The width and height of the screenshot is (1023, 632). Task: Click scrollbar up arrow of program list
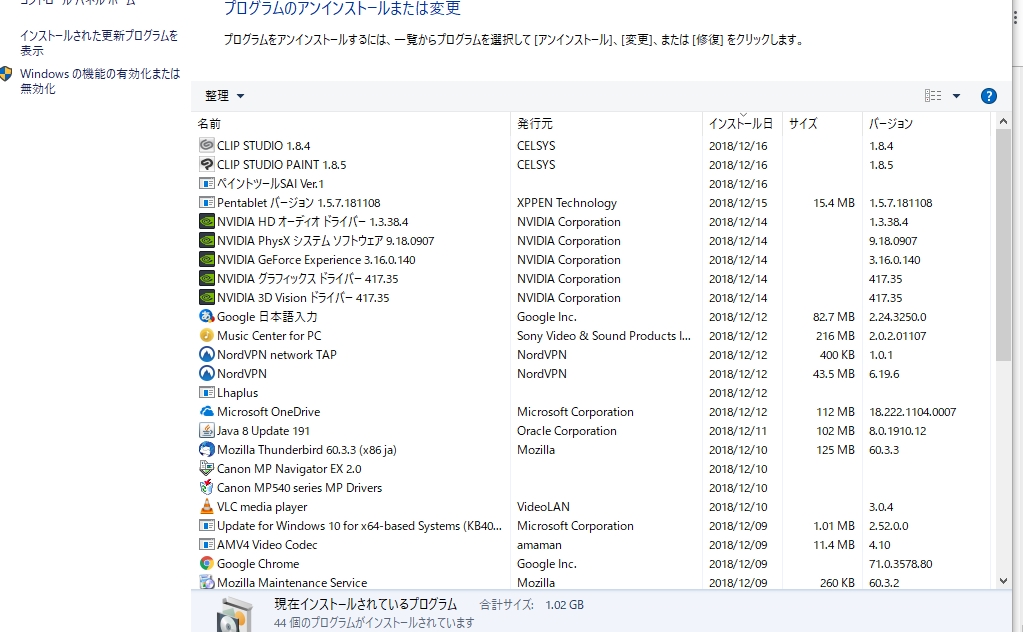(x=1003, y=121)
